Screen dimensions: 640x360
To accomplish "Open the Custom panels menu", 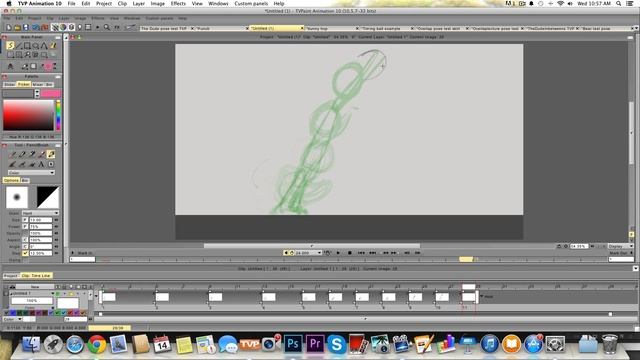I will tap(251, 3).
